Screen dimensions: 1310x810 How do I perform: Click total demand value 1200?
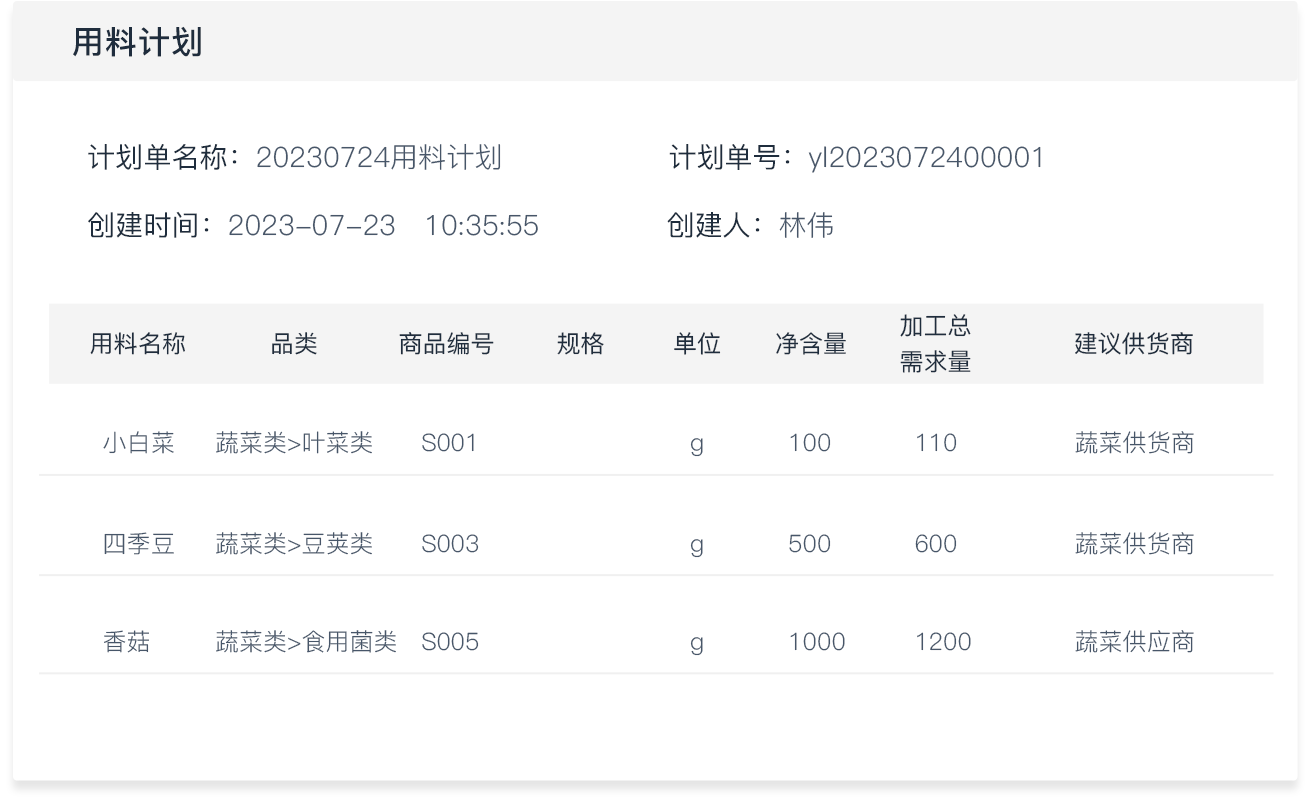point(943,642)
